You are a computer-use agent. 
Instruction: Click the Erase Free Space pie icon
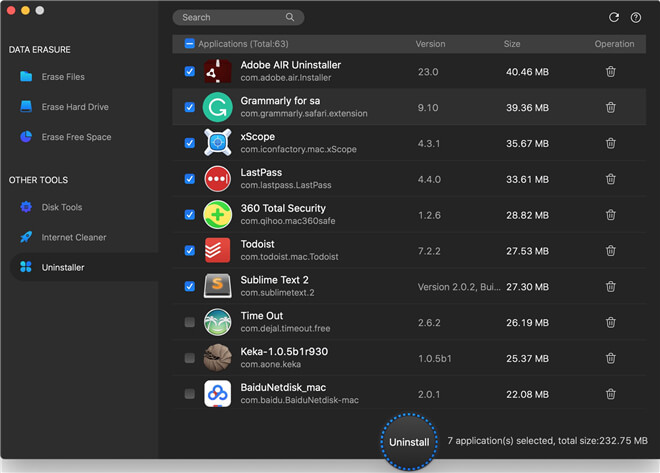point(26,137)
